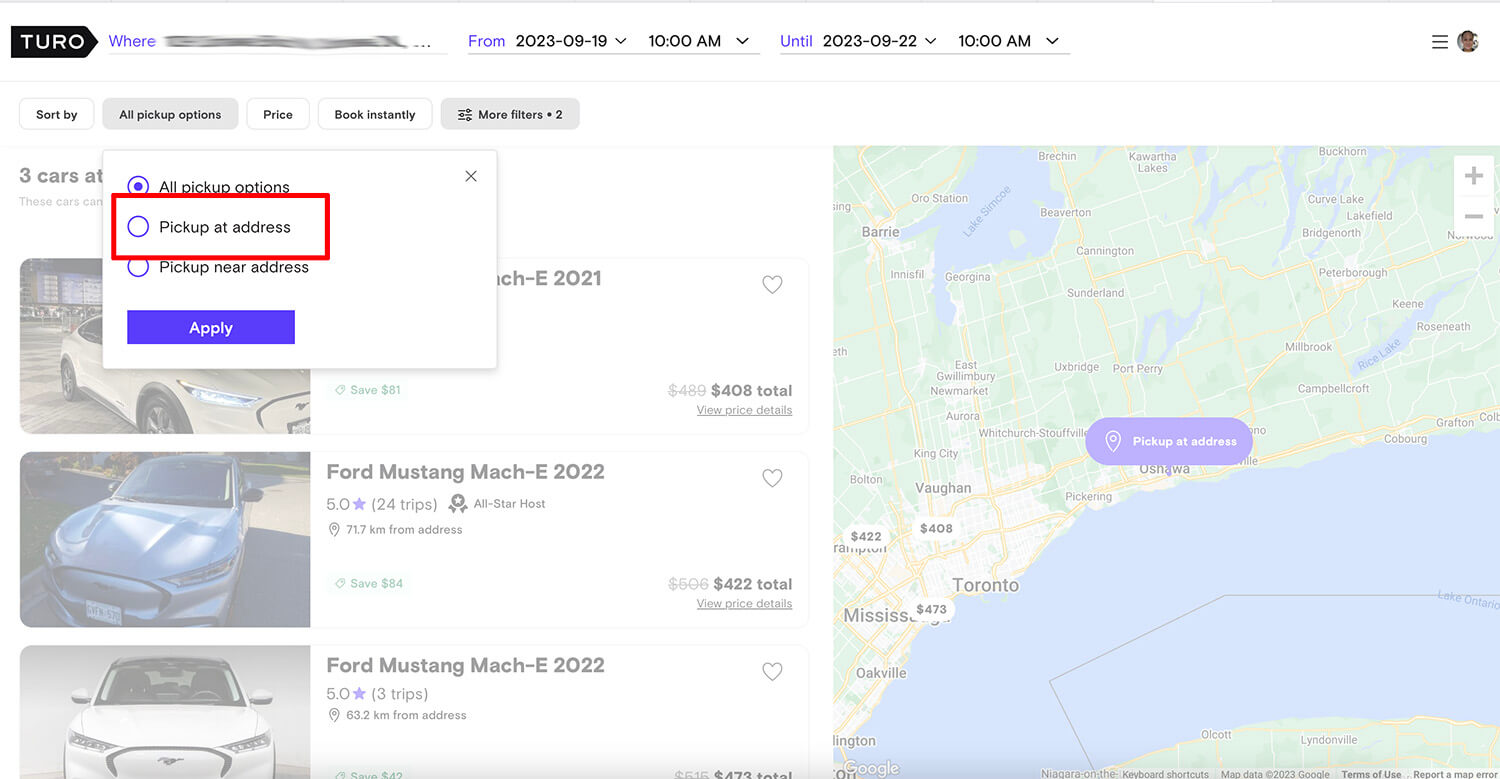
Task: Toggle the Book instantly filter
Action: pyautogui.click(x=375, y=114)
